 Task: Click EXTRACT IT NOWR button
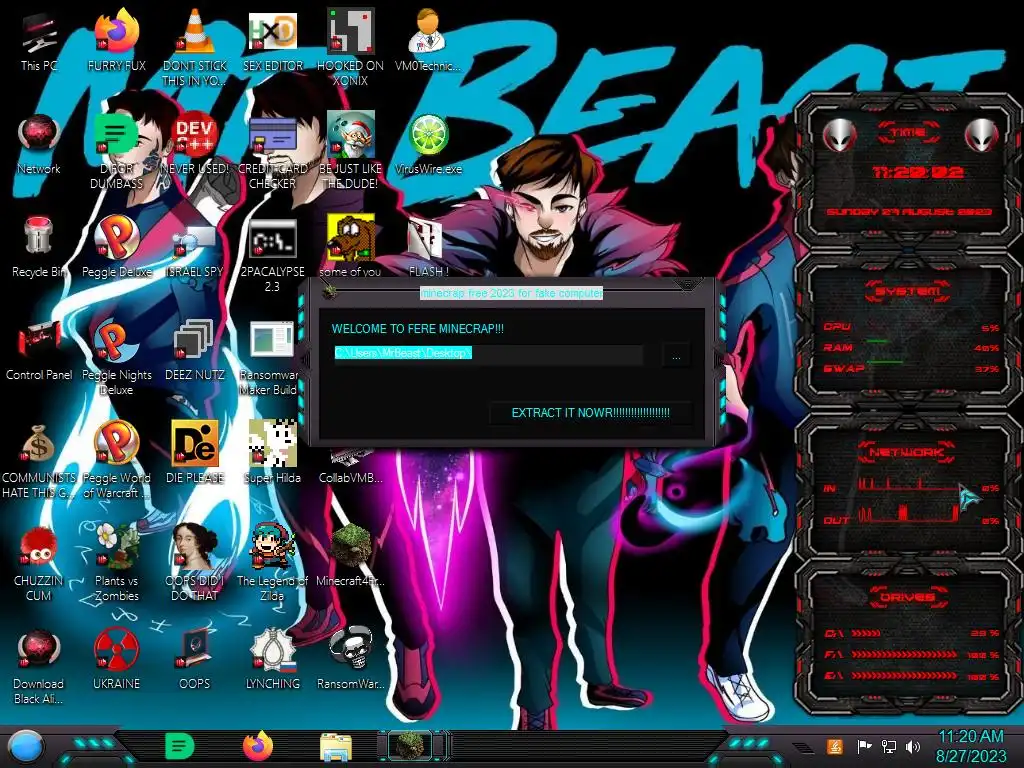coord(590,413)
